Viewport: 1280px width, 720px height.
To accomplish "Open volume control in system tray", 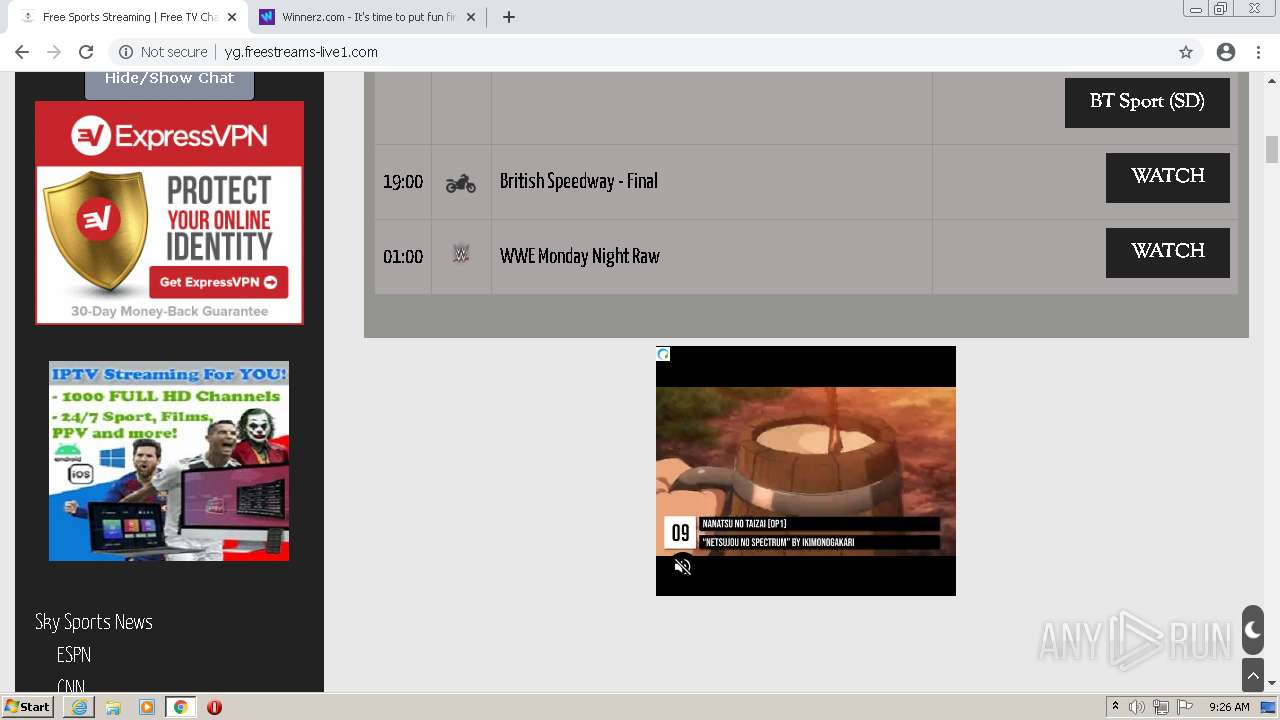I will click(1137, 707).
